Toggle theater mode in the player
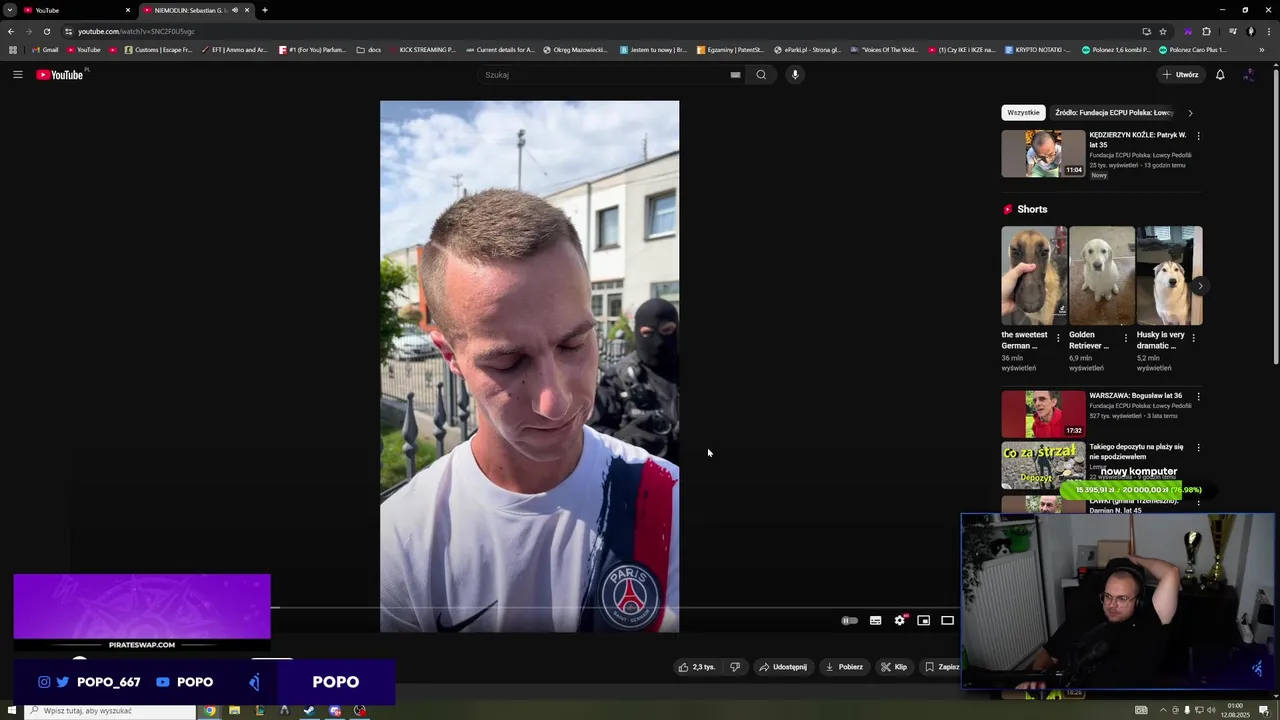This screenshot has height=720, width=1280. 947,621
